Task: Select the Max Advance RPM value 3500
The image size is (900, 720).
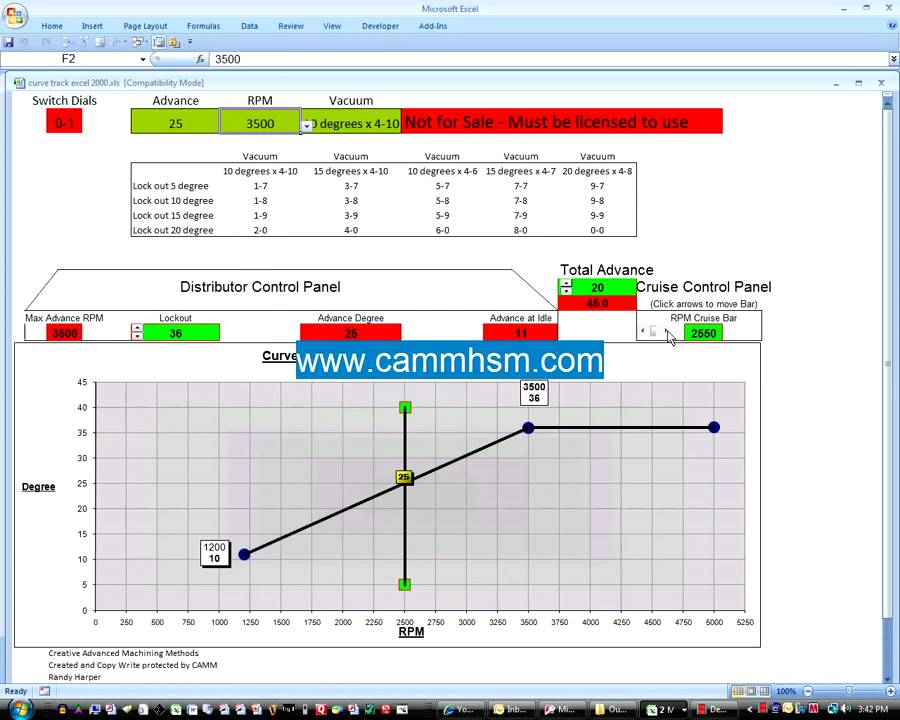Action: click(x=64, y=333)
